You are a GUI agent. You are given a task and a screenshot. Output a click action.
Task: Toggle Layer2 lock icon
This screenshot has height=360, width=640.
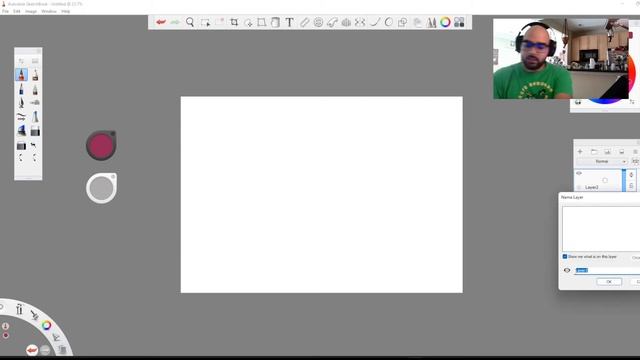(x=631, y=186)
